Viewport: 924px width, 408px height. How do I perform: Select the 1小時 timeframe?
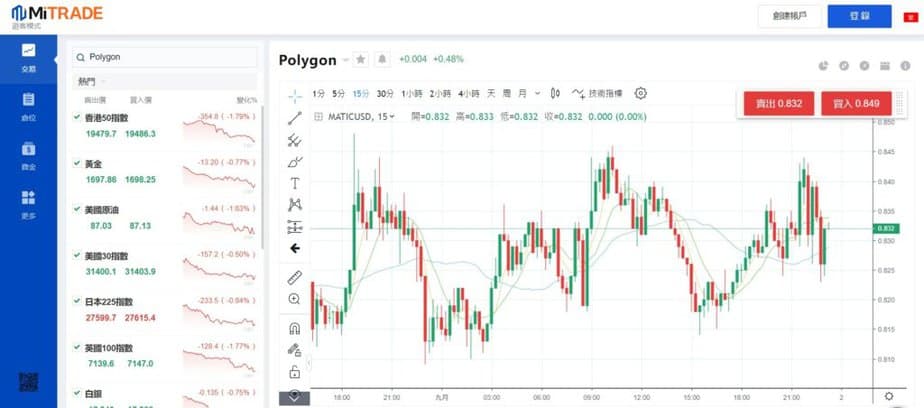412,93
